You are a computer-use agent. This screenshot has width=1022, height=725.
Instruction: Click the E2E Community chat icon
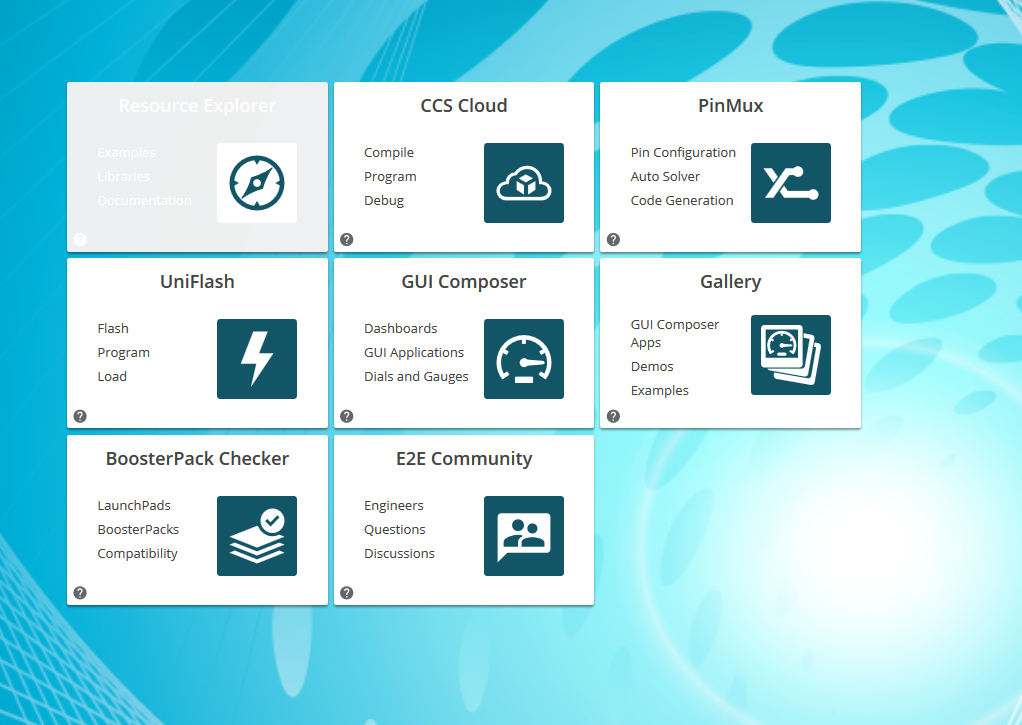[523, 536]
